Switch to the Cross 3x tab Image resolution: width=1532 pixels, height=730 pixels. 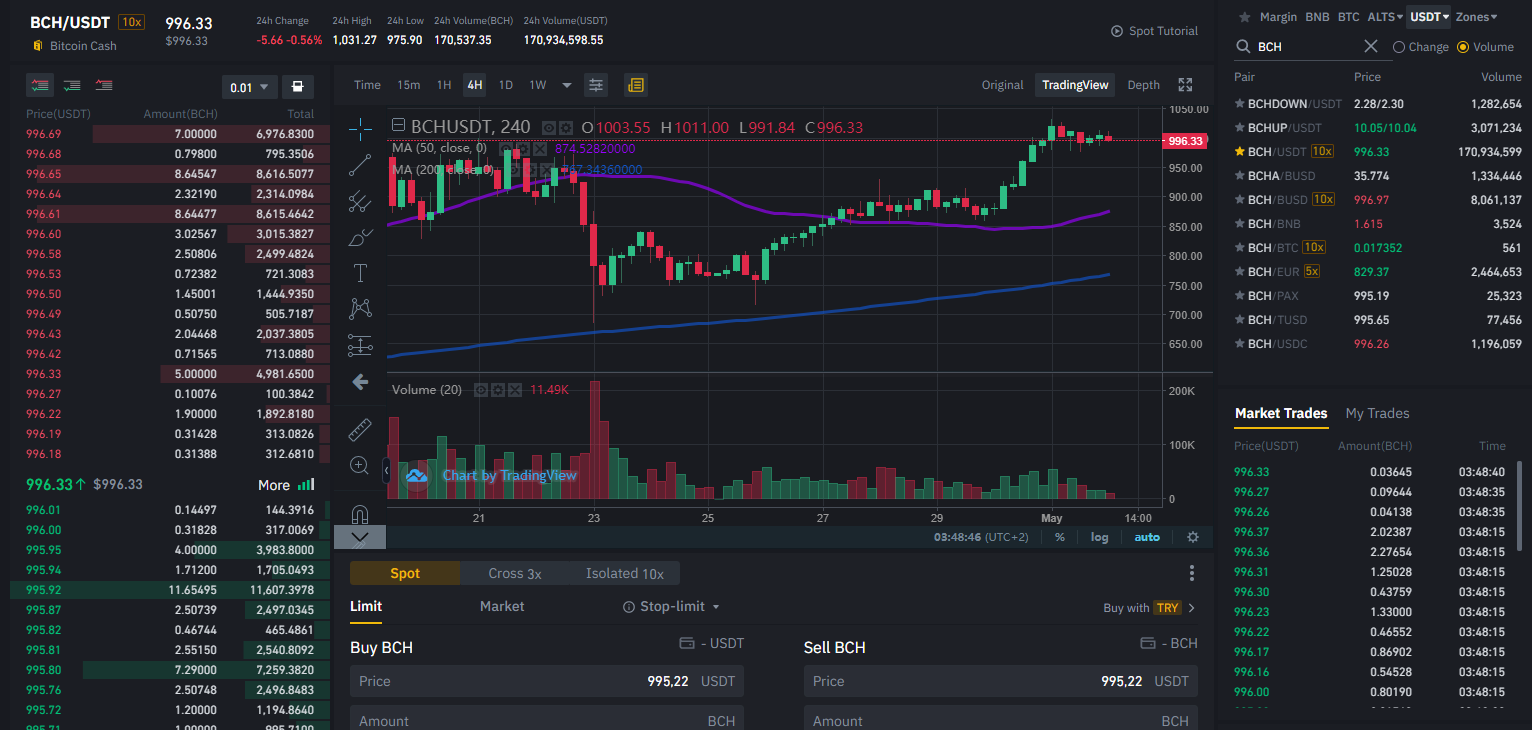pos(515,573)
